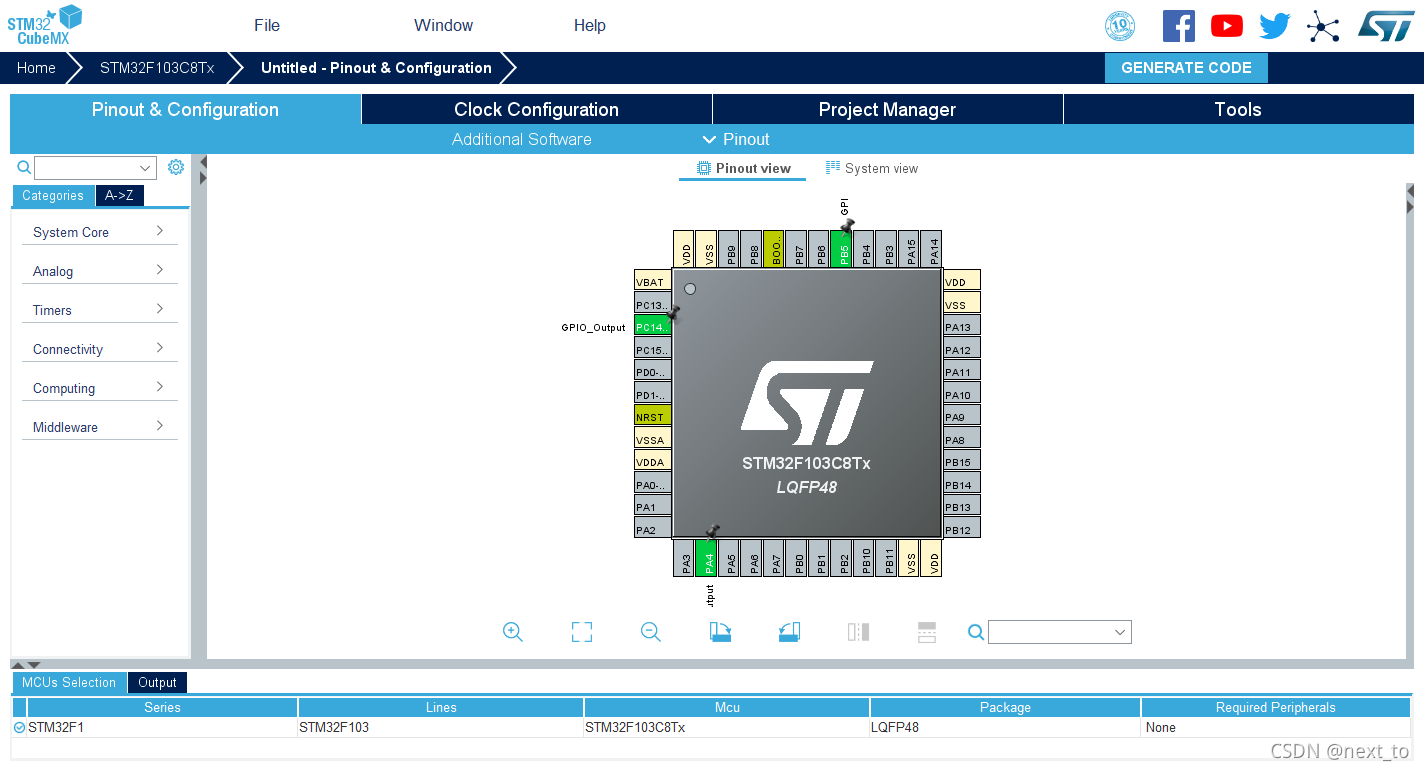Click the fit-to-screen frame icon

tap(582, 632)
